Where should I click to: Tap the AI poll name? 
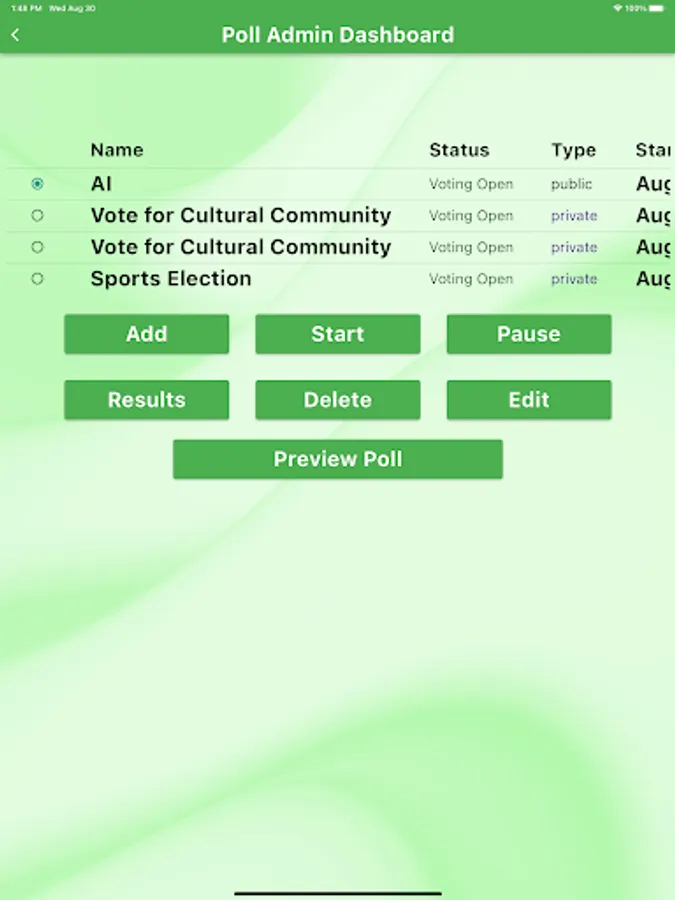point(101,184)
